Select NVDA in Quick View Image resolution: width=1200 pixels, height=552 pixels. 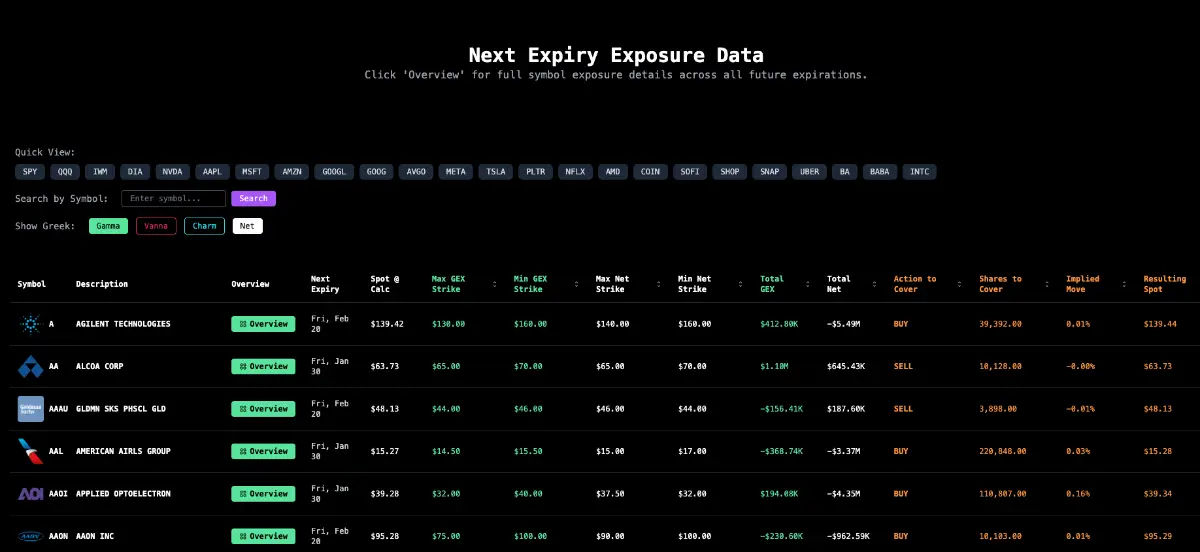click(172, 172)
